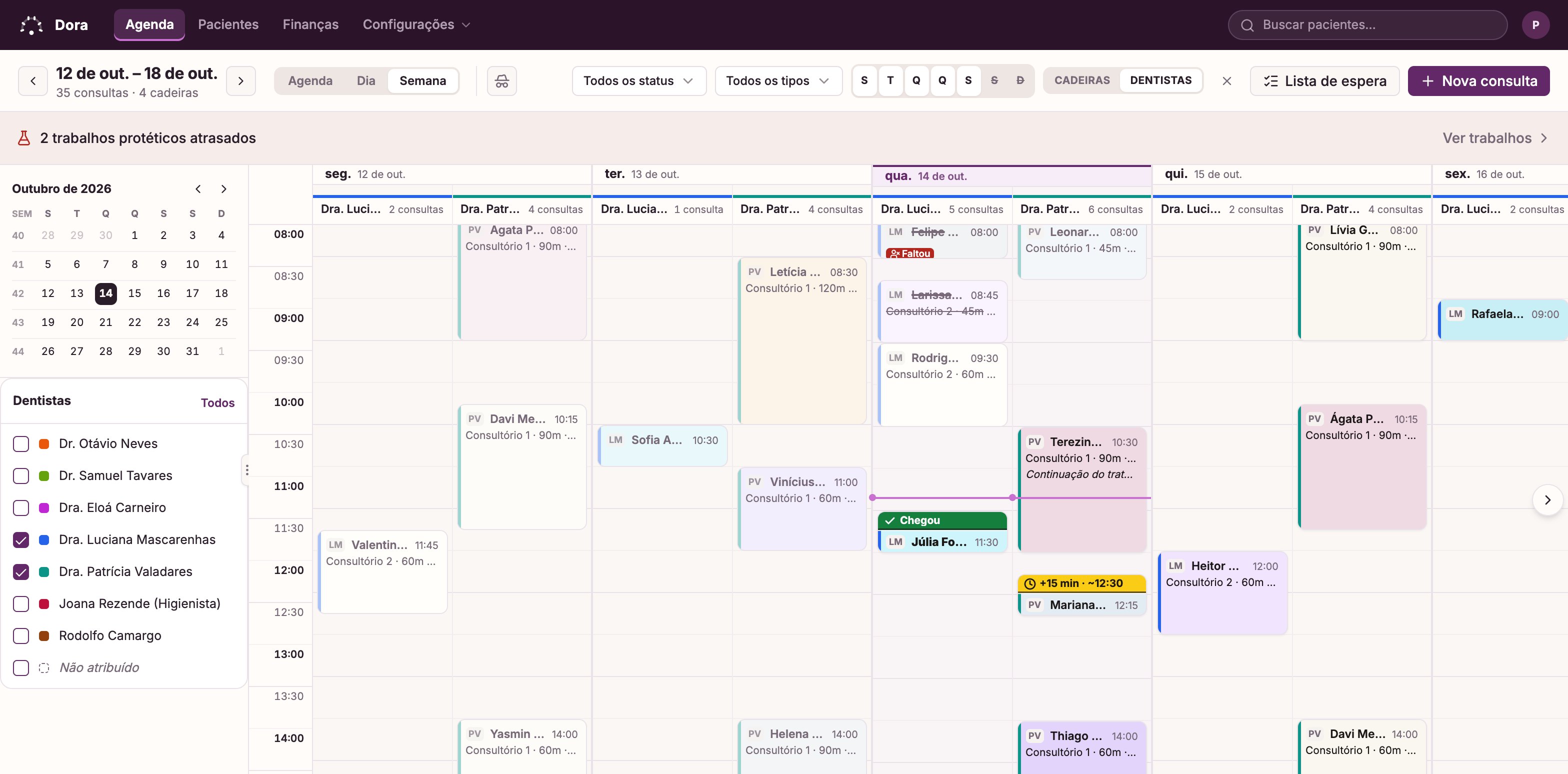The height and width of the screenshot is (774, 1568).
Task: Open Todos os tipos dropdown
Action: pos(778,81)
